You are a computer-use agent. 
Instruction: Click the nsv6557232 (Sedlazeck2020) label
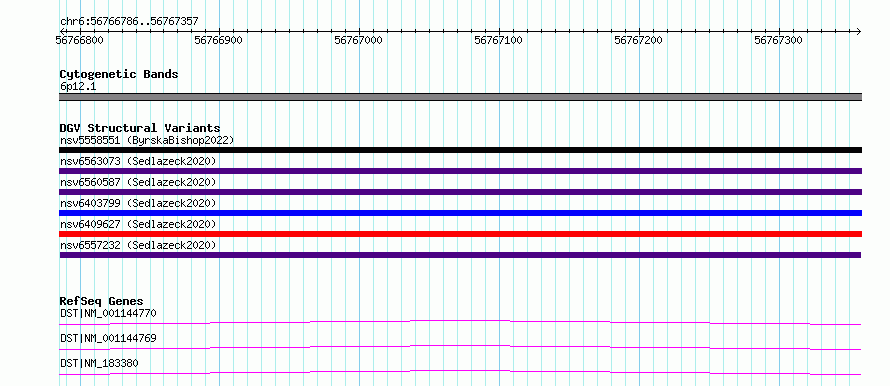point(138,245)
